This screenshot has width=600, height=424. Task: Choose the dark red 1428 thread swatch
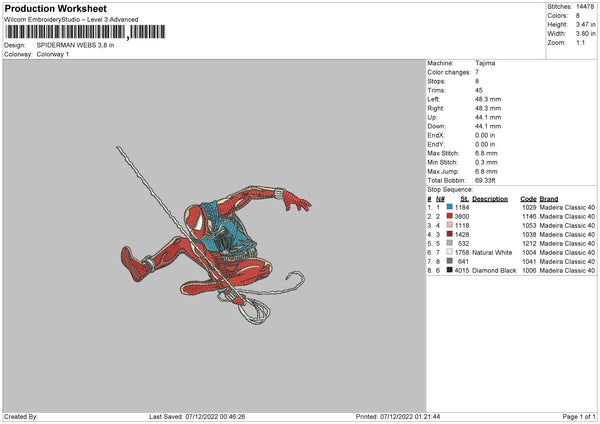450,234
